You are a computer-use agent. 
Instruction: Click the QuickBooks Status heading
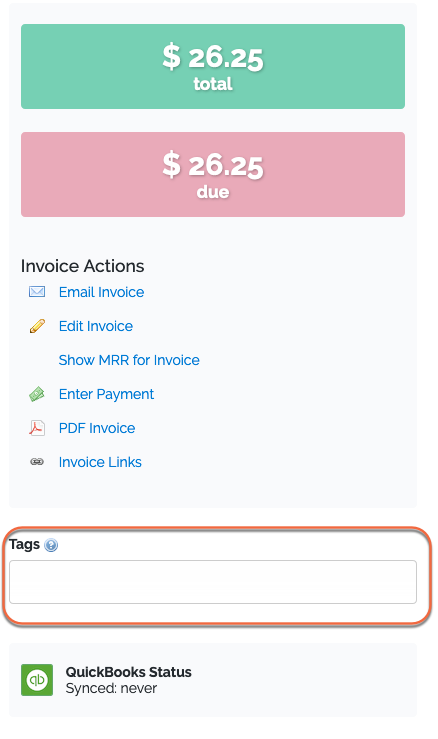tap(129, 672)
